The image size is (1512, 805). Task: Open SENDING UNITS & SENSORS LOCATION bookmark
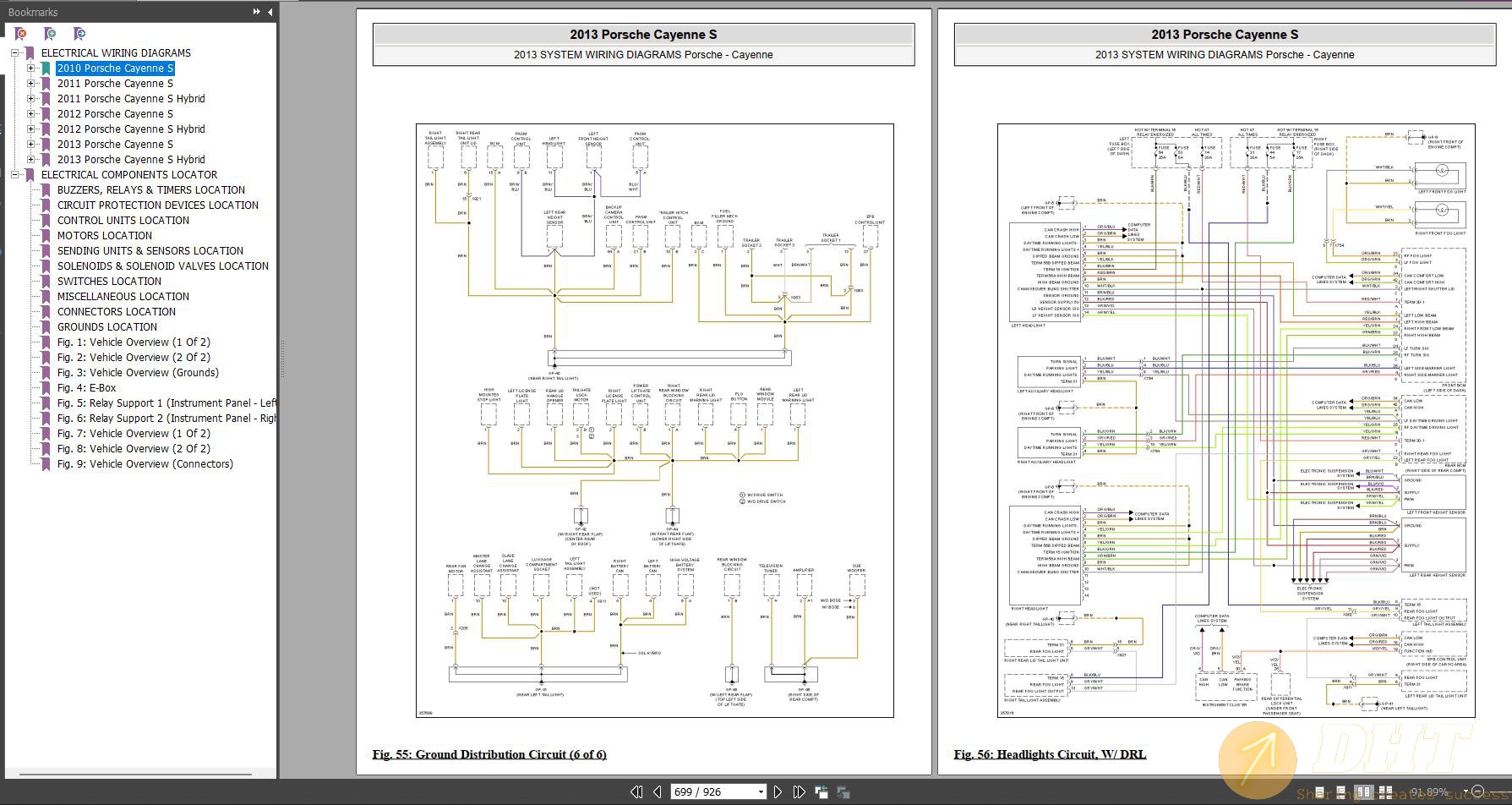tap(150, 250)
